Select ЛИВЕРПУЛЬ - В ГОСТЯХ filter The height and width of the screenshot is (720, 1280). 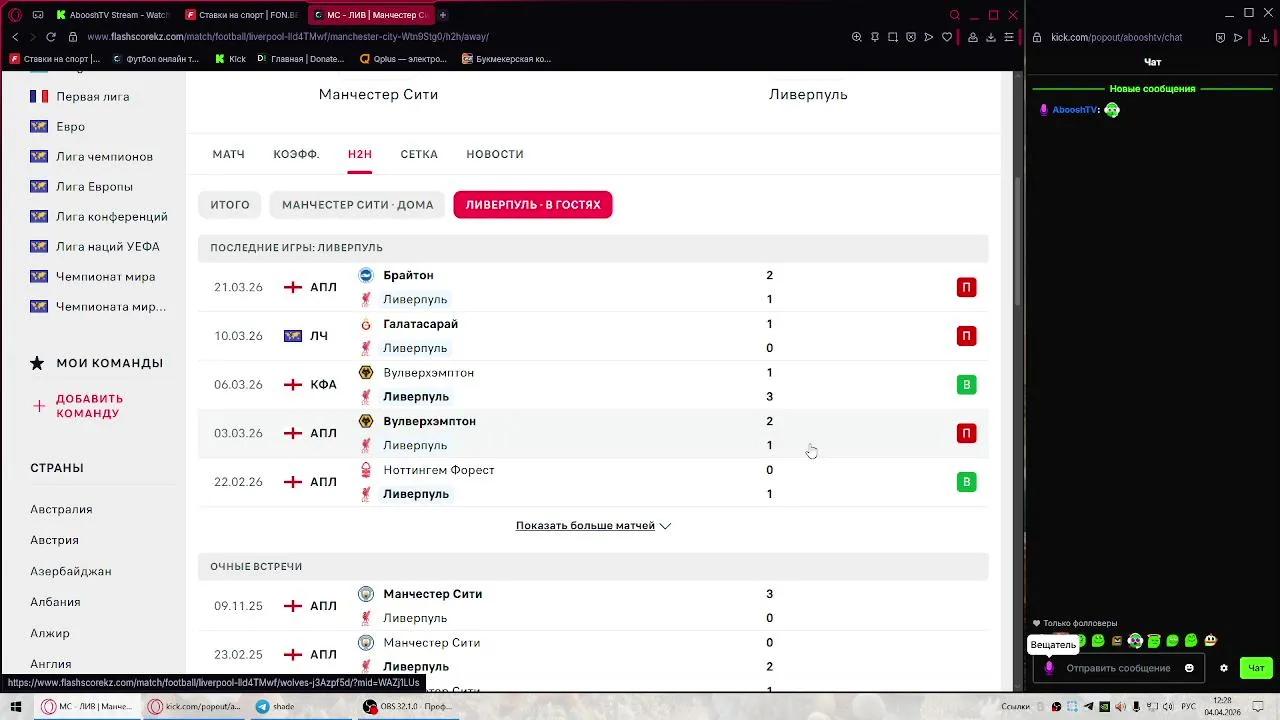(533, 205)
